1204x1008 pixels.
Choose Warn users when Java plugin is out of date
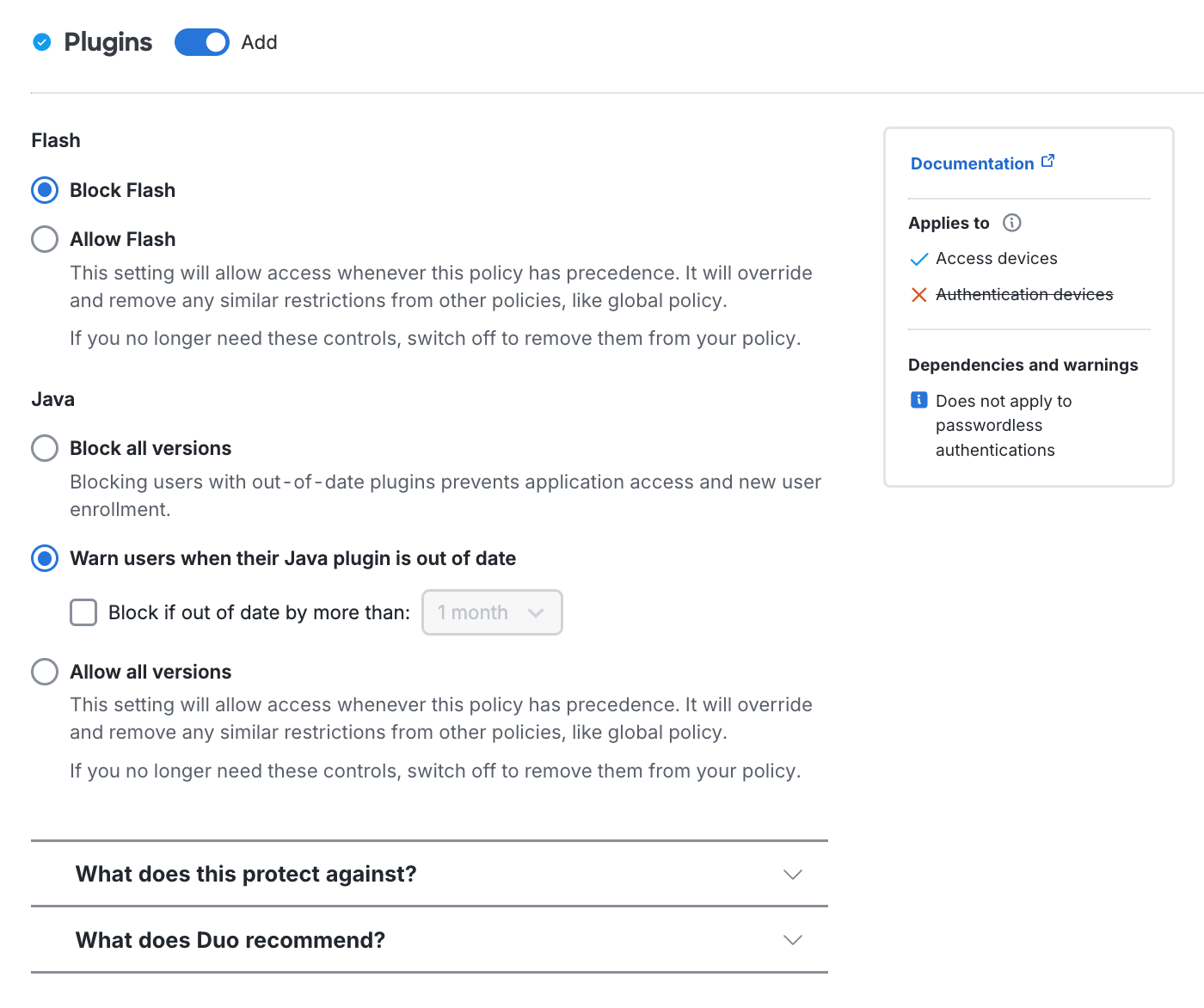click(44, 558)
